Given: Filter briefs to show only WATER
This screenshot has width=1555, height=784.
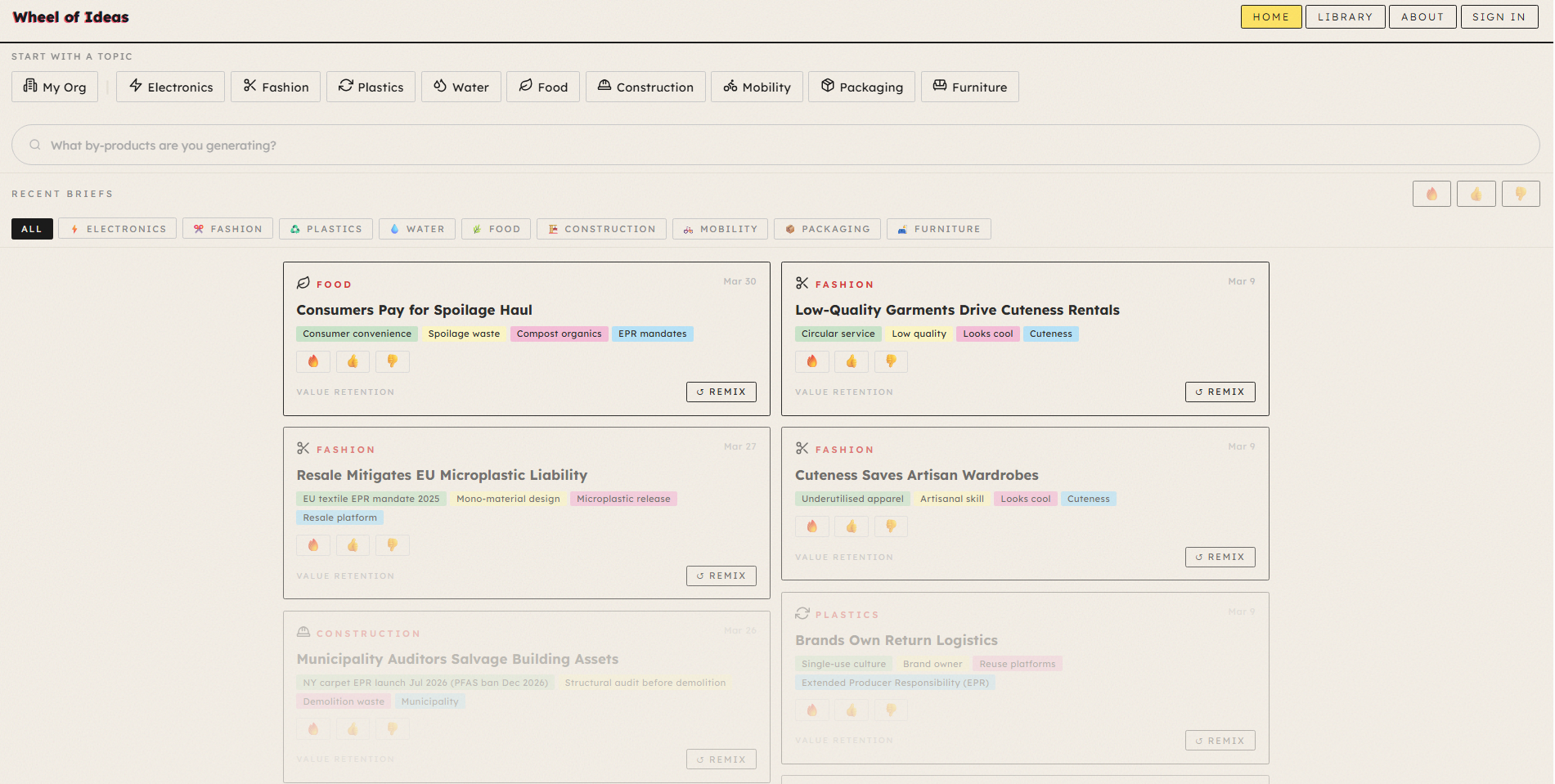Looking at the screenshot, I should pyautogui.click(x=417, y=229).
